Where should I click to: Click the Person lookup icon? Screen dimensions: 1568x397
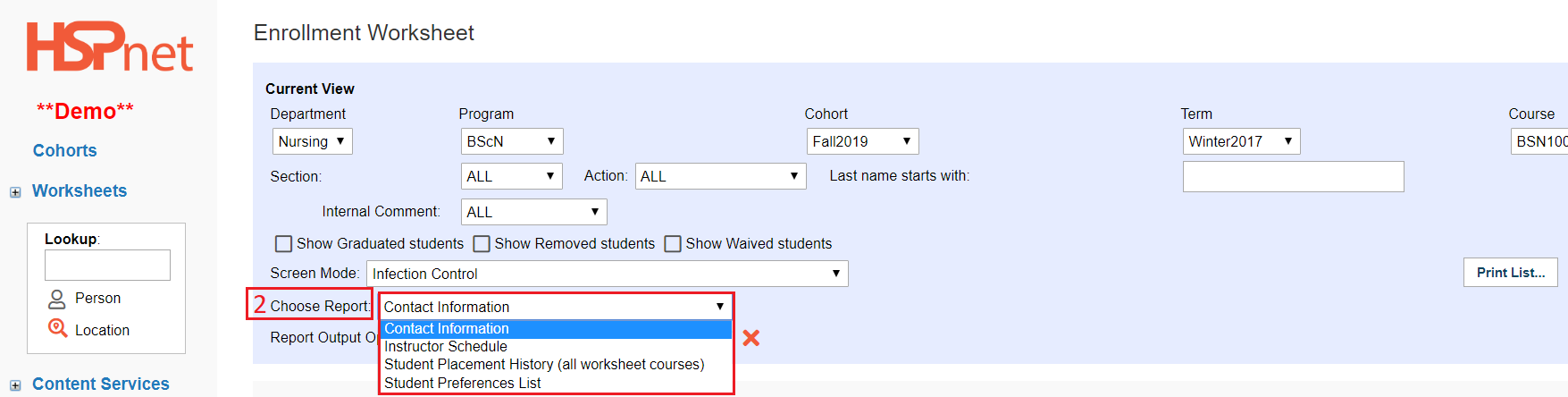57,299
